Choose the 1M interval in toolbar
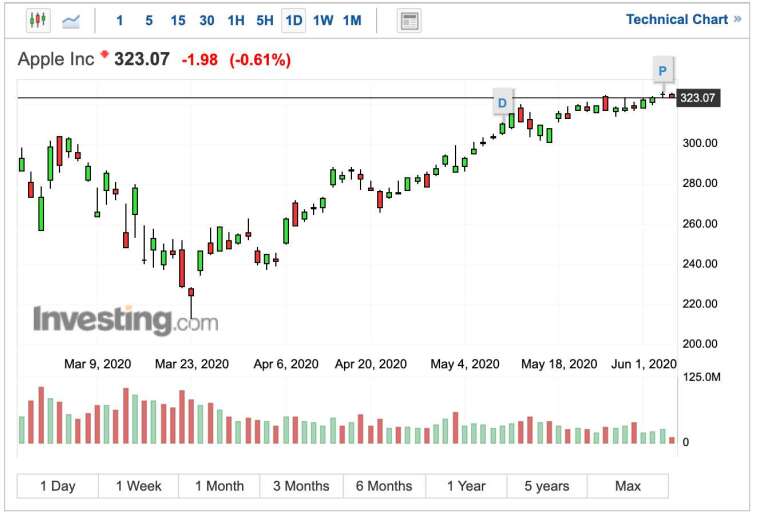760x517 pixels. coord(352,20)
